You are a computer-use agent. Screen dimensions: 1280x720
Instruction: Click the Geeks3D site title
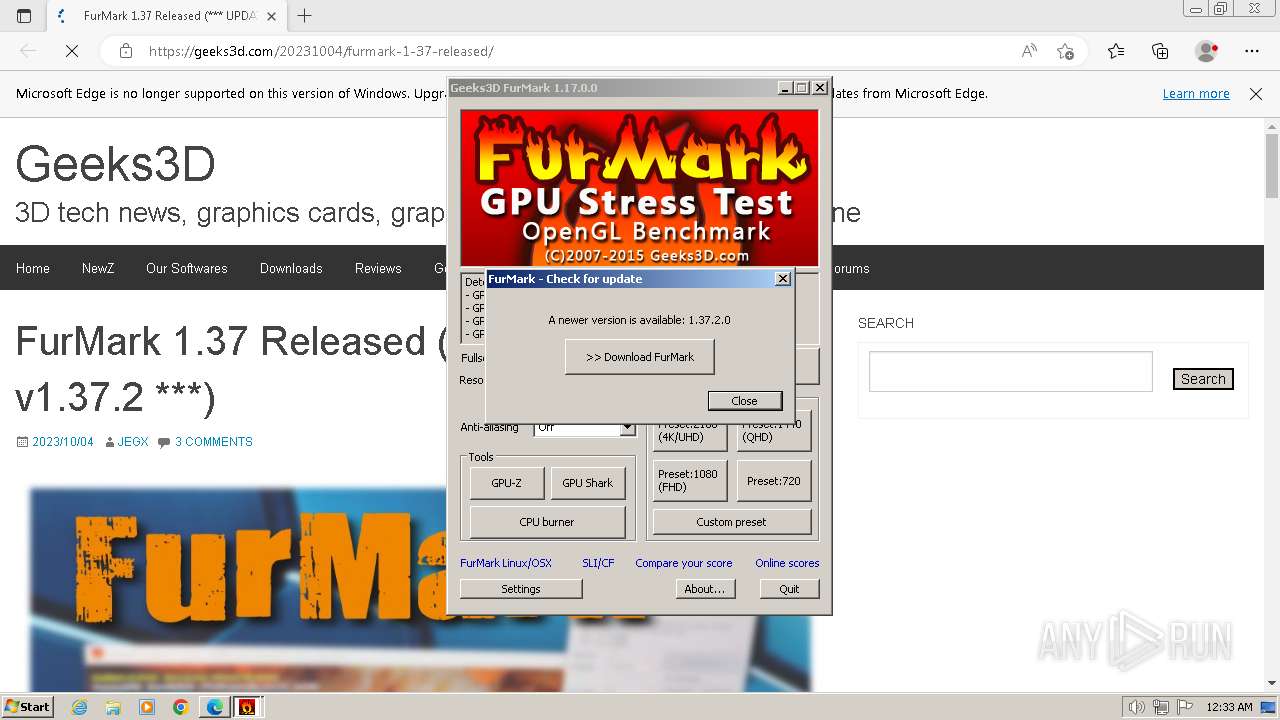[115, 164]
